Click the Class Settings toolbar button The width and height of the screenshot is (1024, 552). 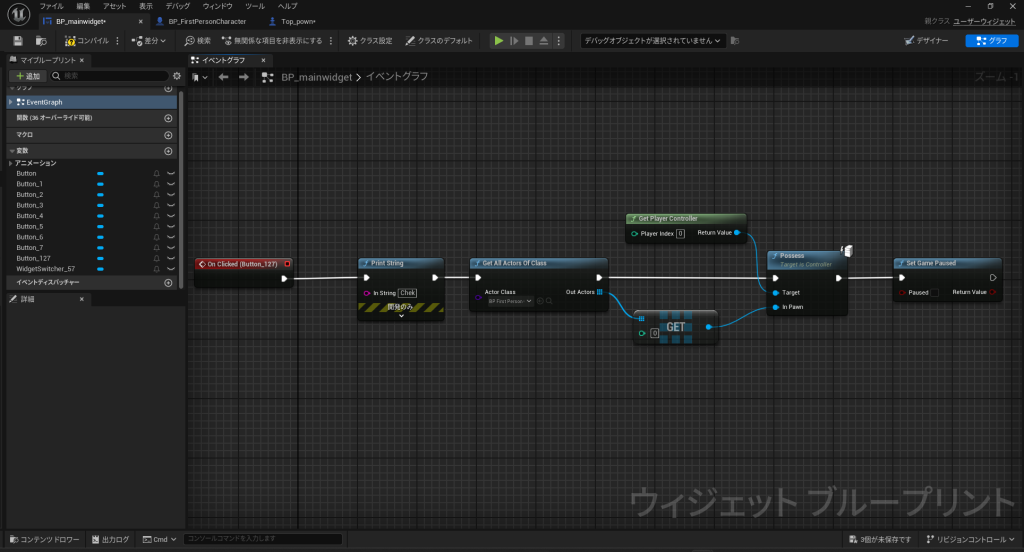[x=369, y=41]
